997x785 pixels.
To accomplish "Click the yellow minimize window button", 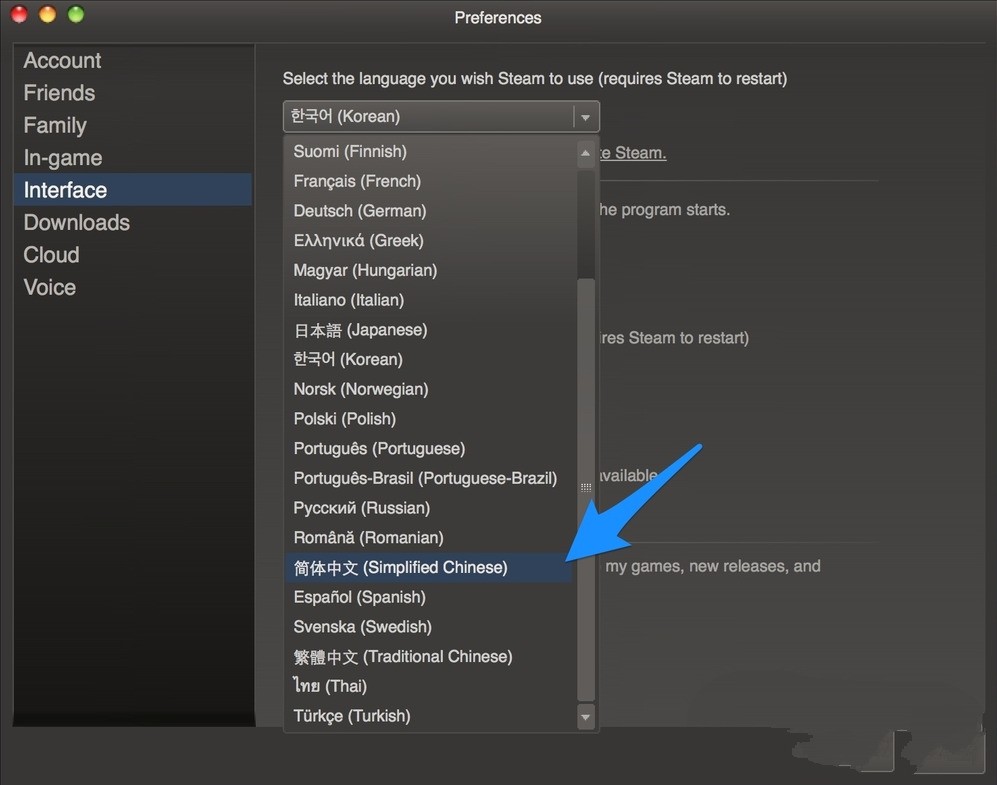I will [47, 15].
